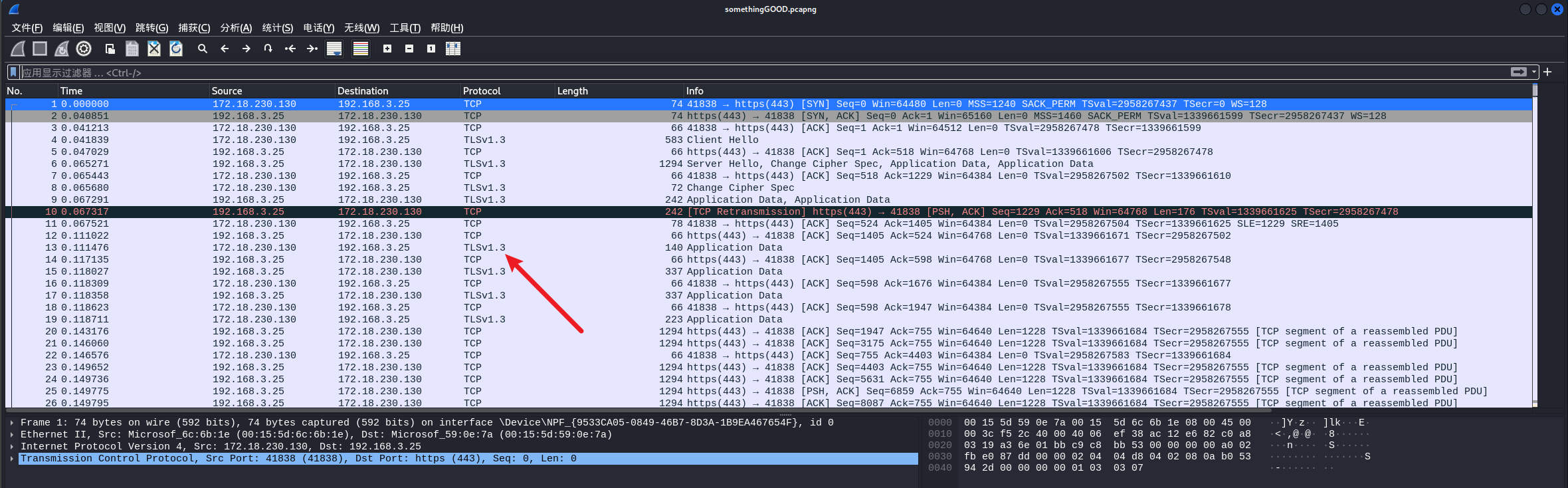The height and width of the screenshot is (488, 1568).
Task: Apply the display filter arrow button
Action: click(x=1519, y=72)
